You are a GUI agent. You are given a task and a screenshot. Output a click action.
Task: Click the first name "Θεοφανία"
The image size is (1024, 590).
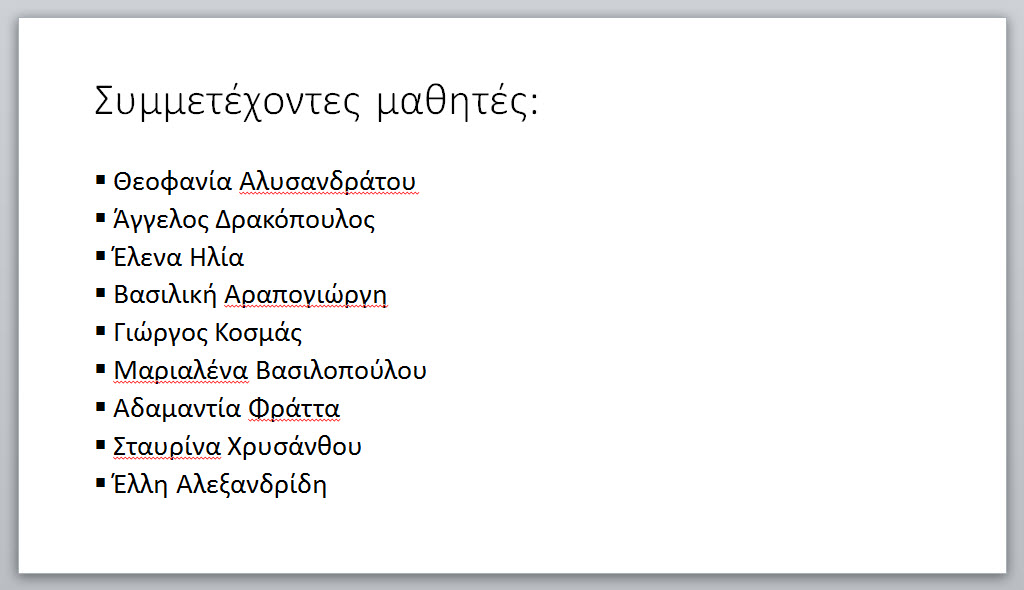[172, 182]
